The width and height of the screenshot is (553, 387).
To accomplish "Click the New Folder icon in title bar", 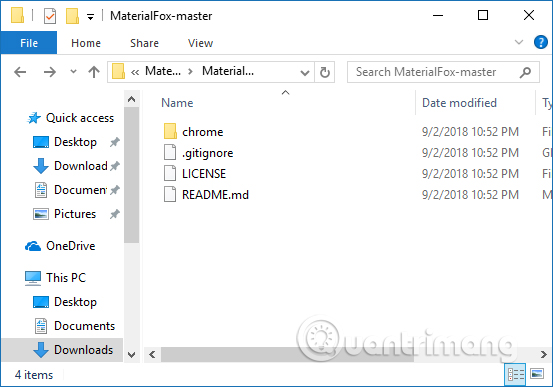I will coord(72,16).
